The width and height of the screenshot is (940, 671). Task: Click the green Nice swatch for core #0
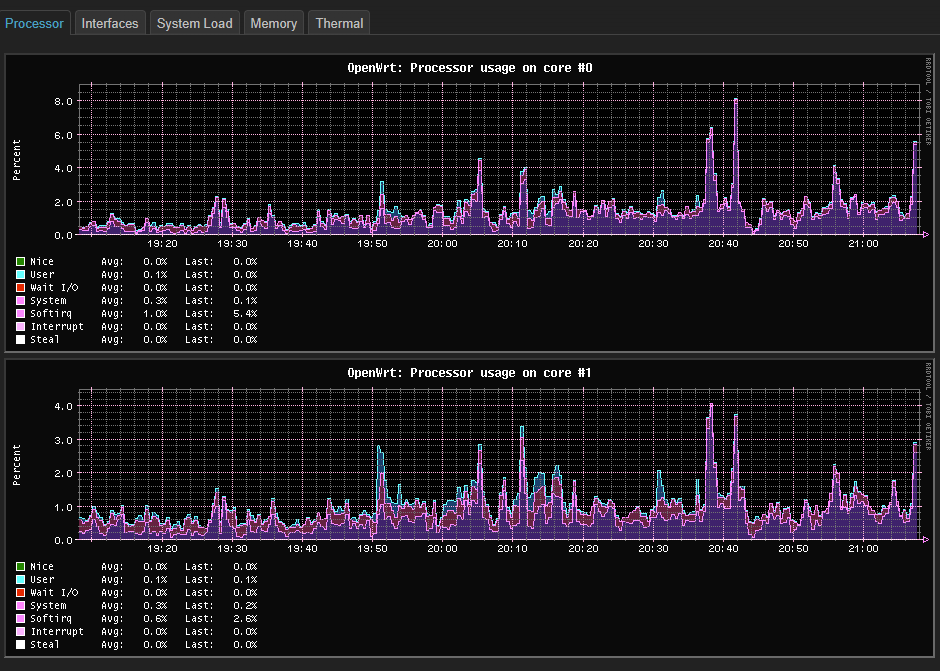click(x=20, y=262)
